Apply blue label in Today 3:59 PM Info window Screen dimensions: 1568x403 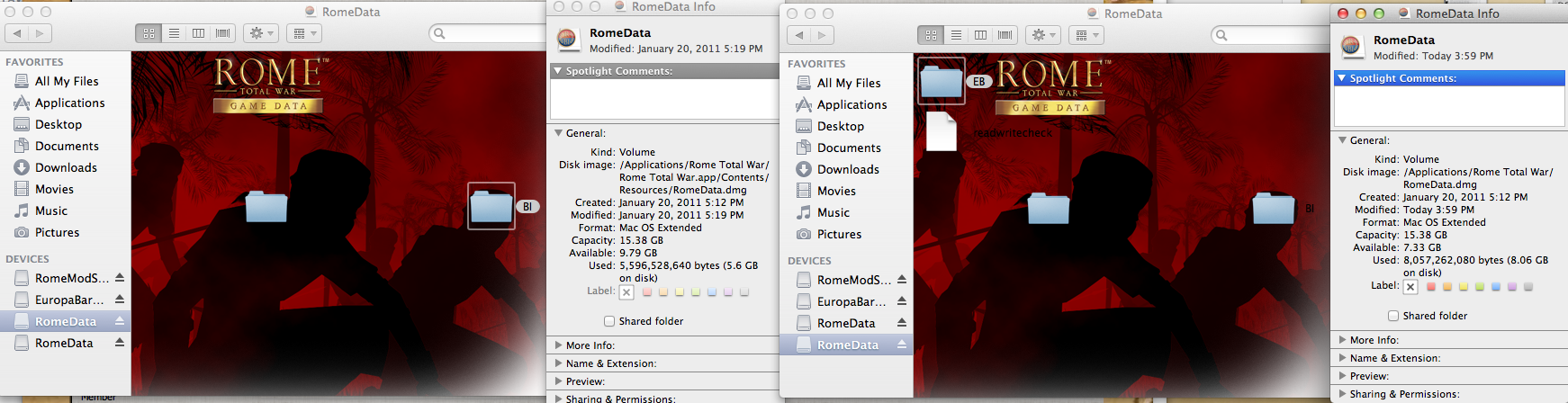pos(1495,287)
